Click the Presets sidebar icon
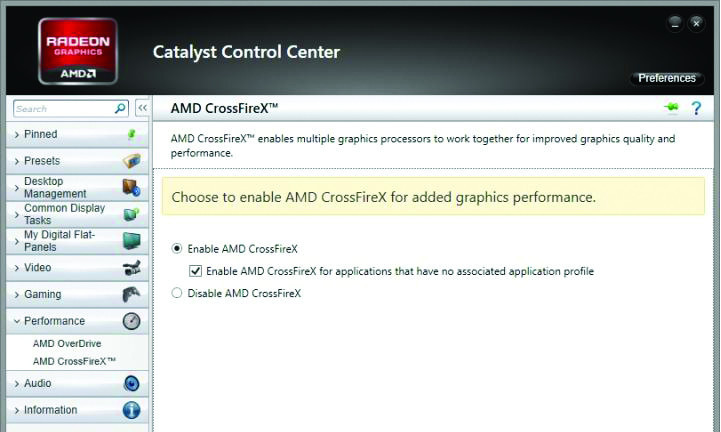This screenshot has width=721, height=432. [x=131, y=161]
